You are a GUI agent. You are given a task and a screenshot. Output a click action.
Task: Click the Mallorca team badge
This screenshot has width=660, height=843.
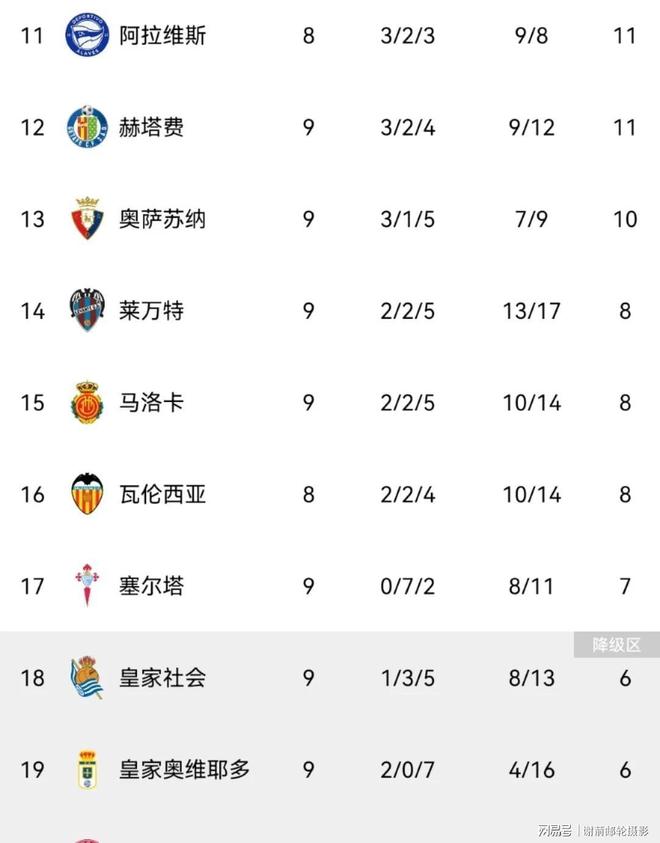(87, 402)
